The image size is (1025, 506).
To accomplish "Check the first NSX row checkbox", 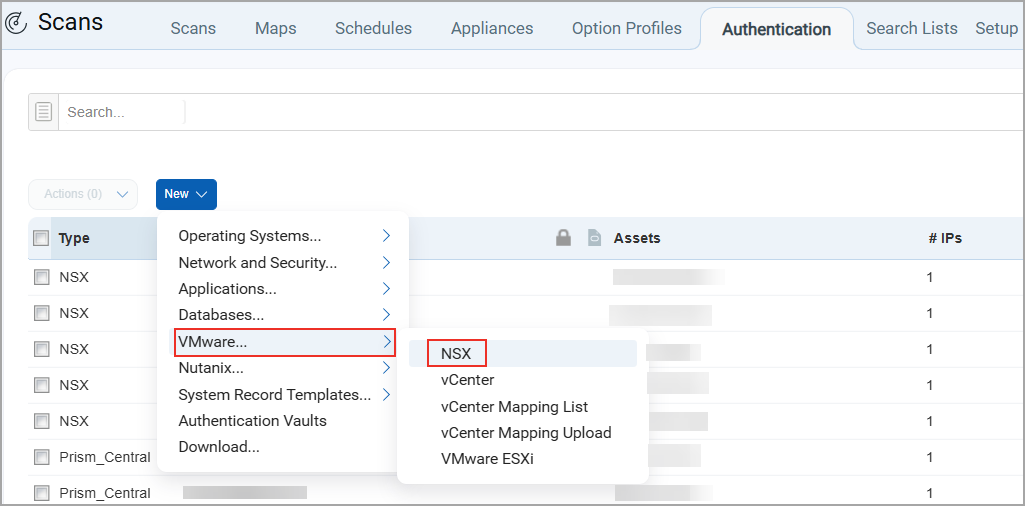I will (42, 277).
